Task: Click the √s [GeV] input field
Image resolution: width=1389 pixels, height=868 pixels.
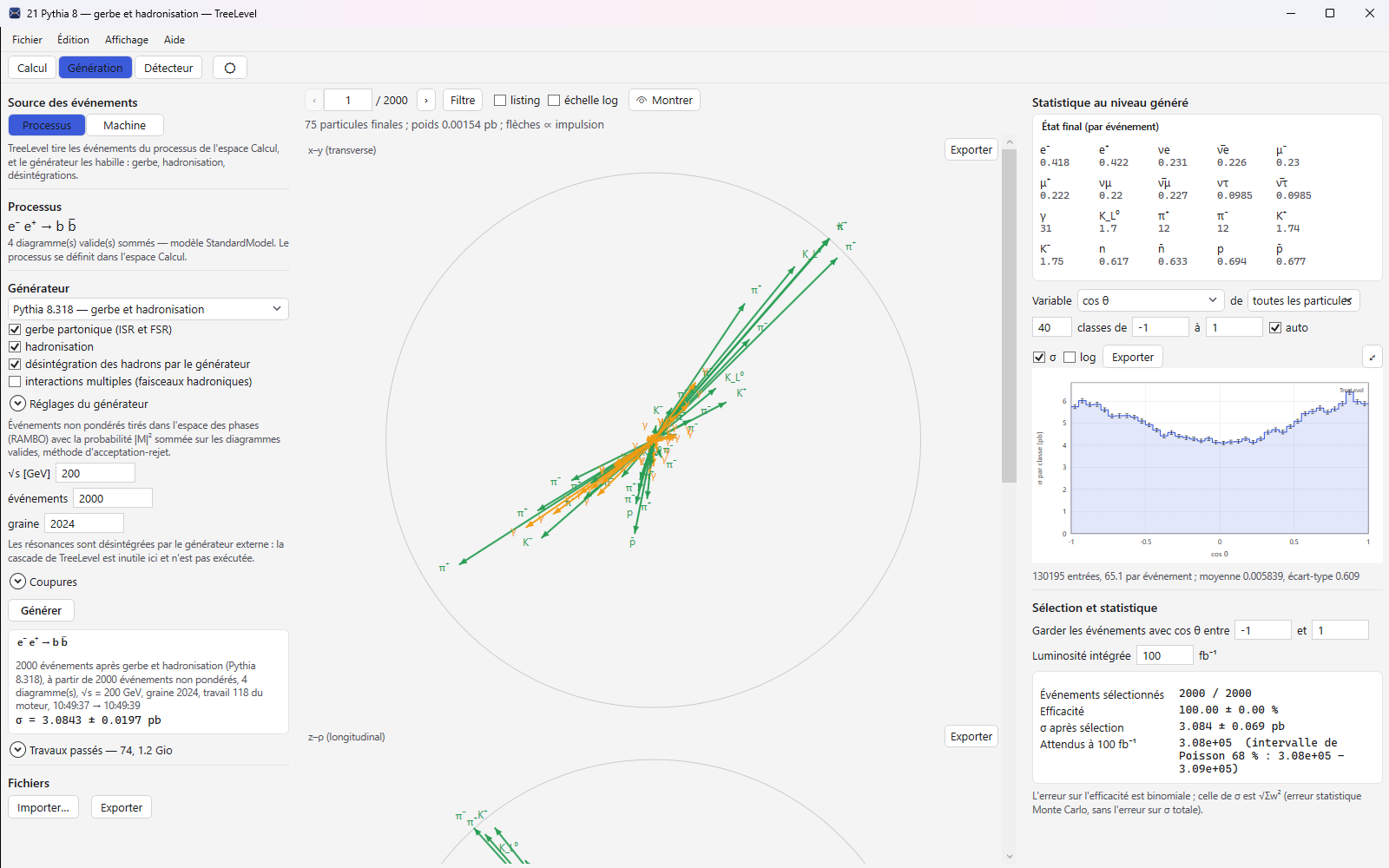Action: point(95,473)
